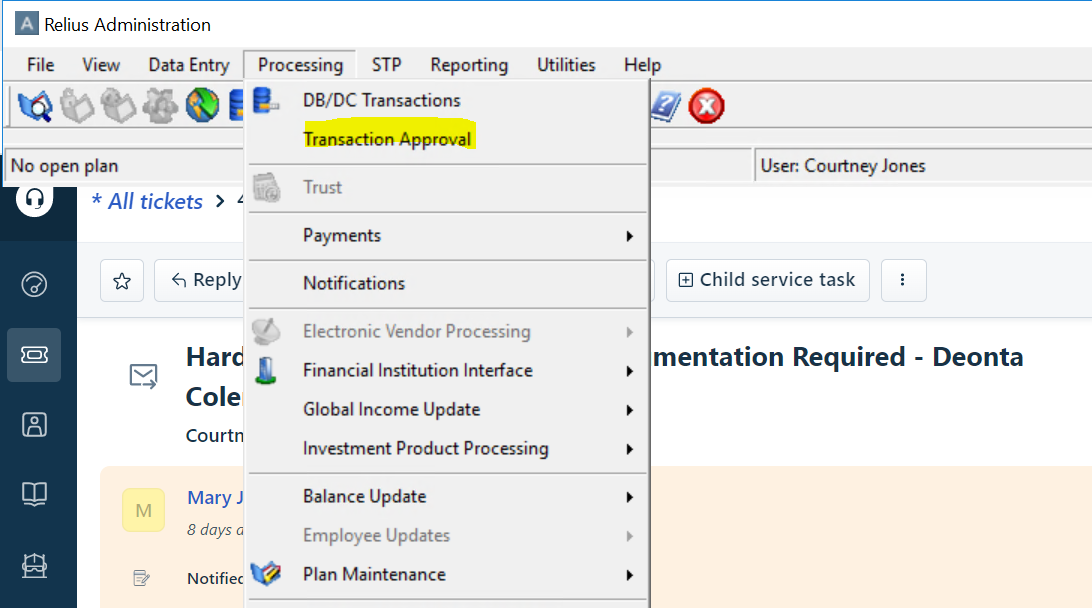
Task: Open the Utilities menu
Action: click(566, 65)
